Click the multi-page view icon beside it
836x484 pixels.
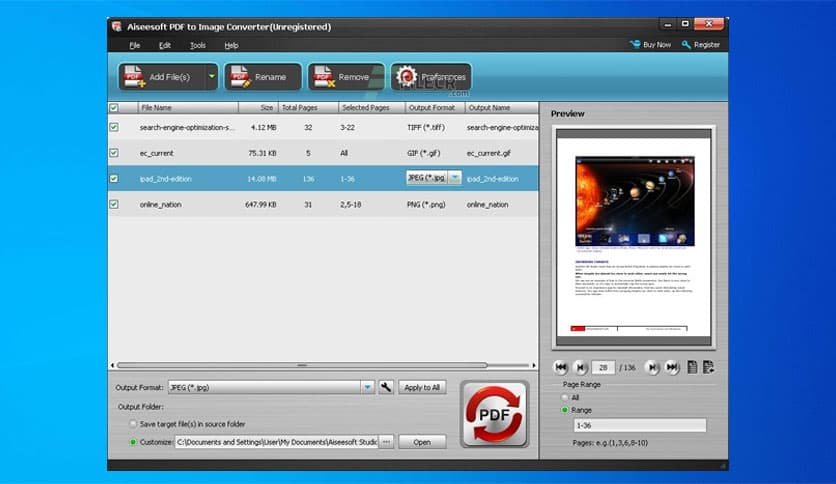coord(708,367)
